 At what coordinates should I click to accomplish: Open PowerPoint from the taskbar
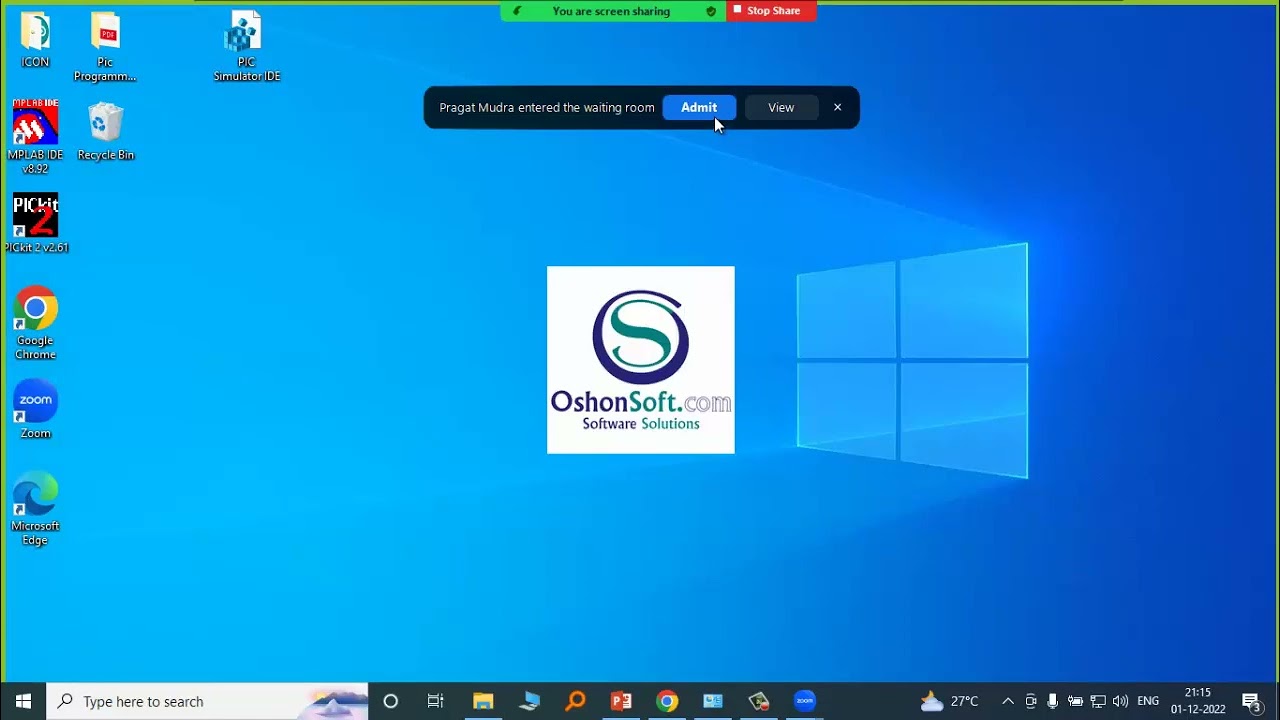click(621, 701)
